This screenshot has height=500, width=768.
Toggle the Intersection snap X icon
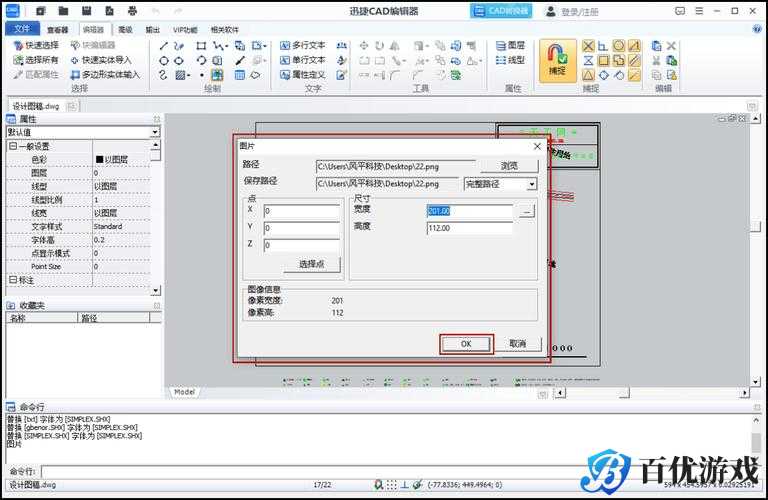point(588,46)
